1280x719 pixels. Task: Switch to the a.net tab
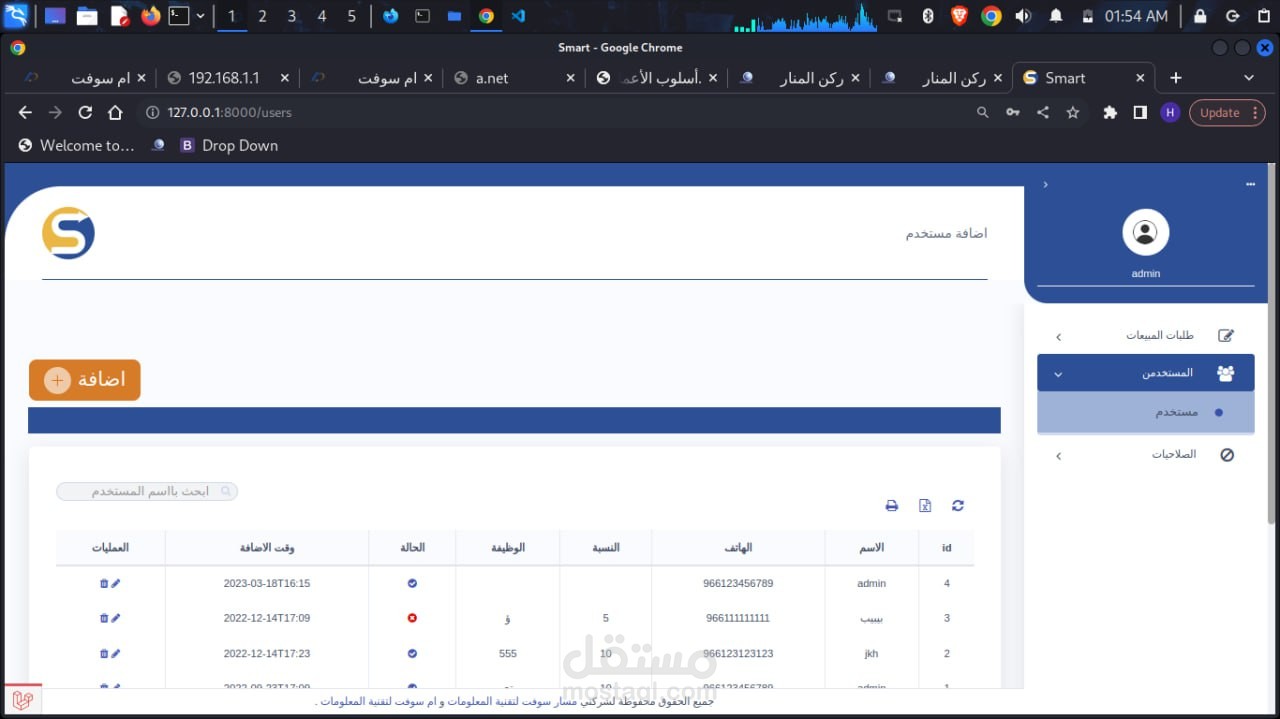pyautogui.click(x=513, y=78)
